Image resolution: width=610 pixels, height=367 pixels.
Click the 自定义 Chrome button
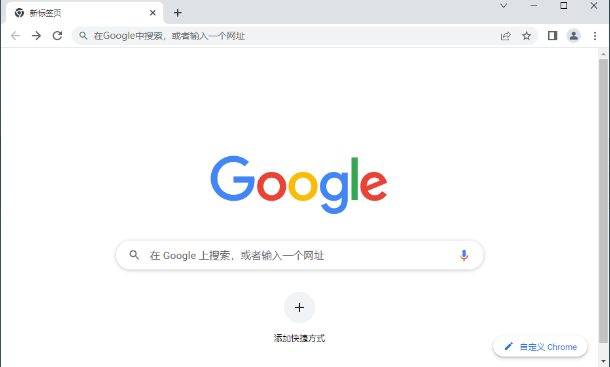coord(540,346)
